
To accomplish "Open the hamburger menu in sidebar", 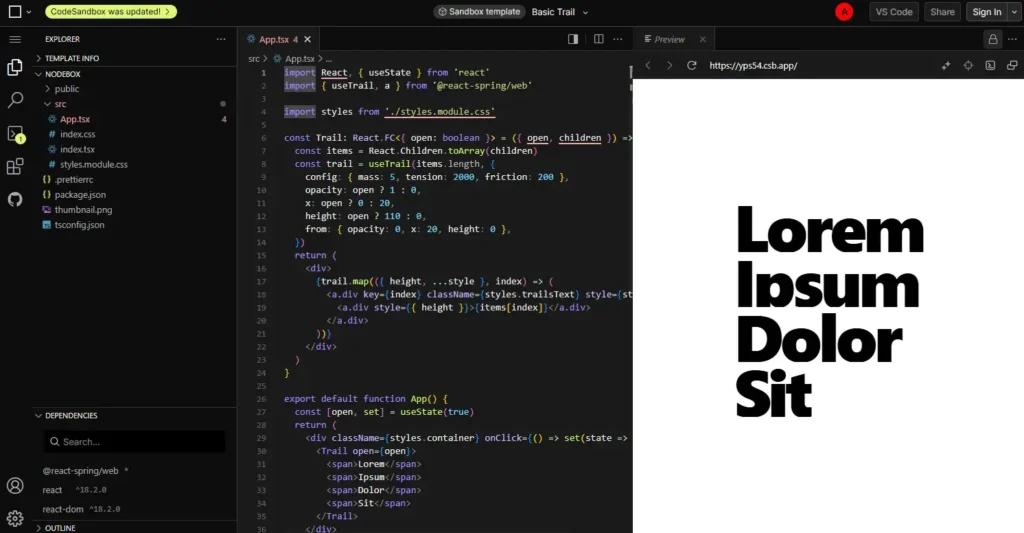I will [x=14, y=40].
